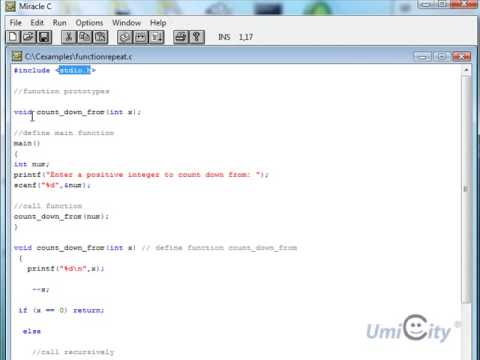Open the Options menu
The width and height of the screenshot is (480, 360).
(89, 23)
